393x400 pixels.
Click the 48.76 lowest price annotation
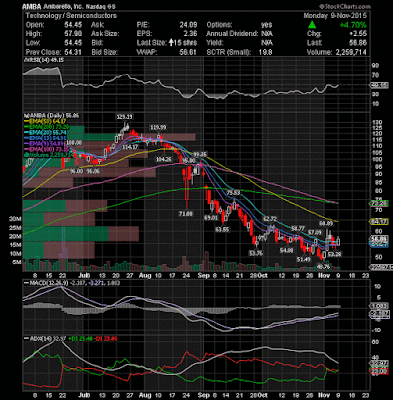pos(323,266)
